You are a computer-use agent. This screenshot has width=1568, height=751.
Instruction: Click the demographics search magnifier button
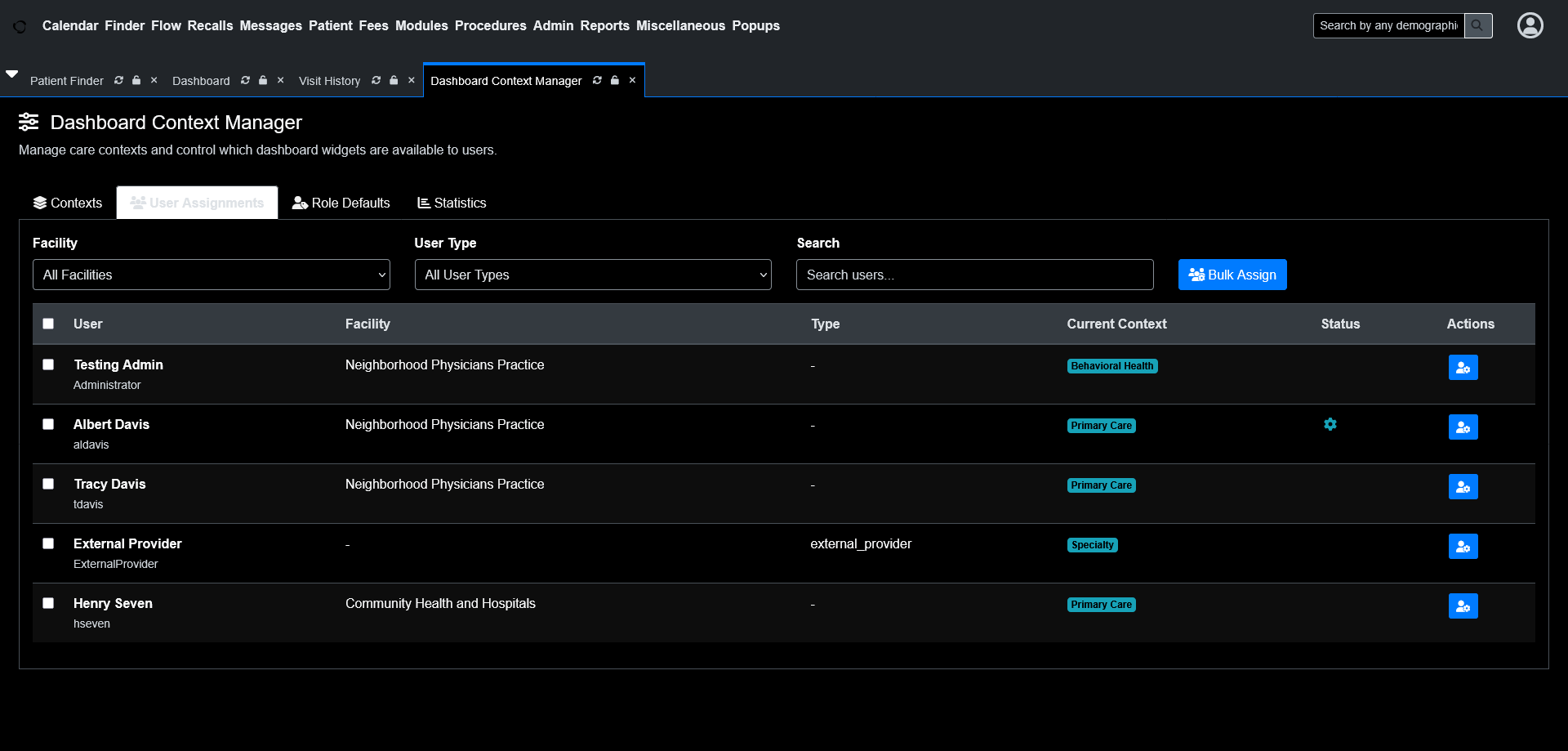[1477, 25]
